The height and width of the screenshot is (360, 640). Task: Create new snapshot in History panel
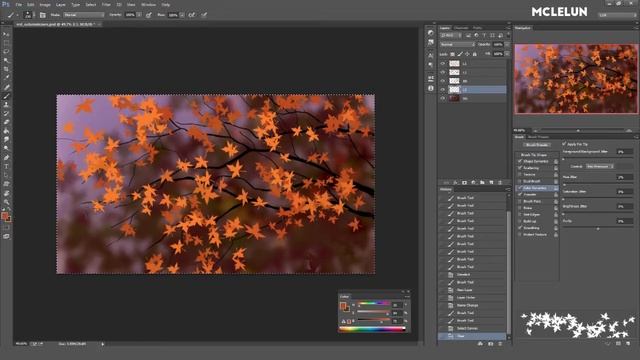click(491, 344)
